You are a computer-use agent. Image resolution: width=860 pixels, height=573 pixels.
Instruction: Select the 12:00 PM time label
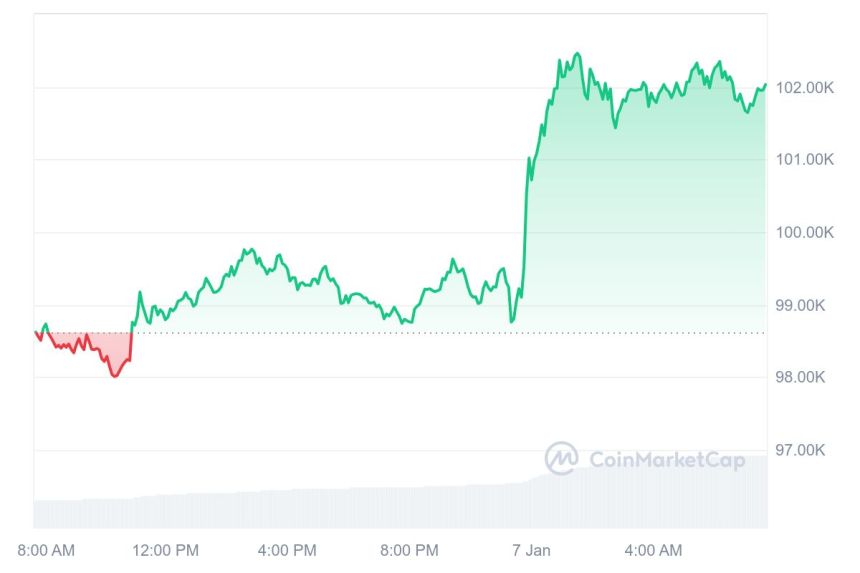[167, 550]
